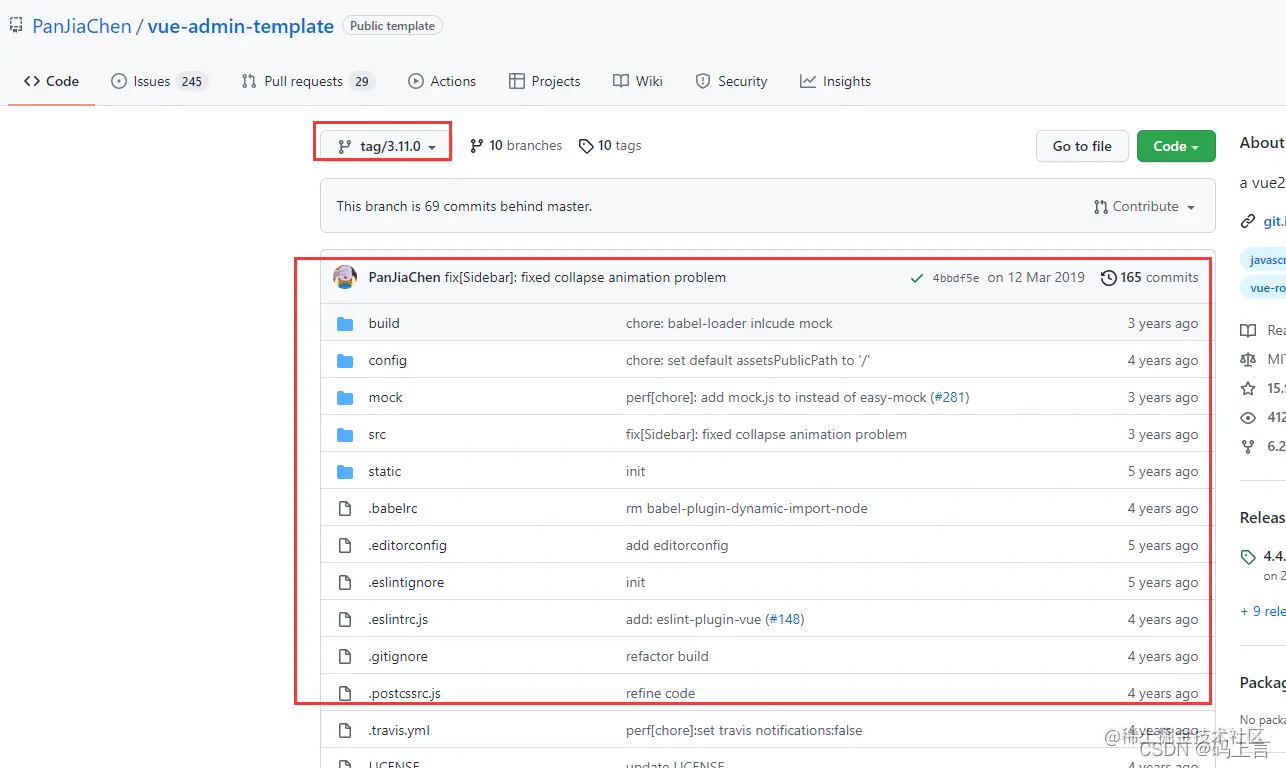This screenshot has width=1286, height=768.
Task: Click folder icon beside mock
Action: 345,397
